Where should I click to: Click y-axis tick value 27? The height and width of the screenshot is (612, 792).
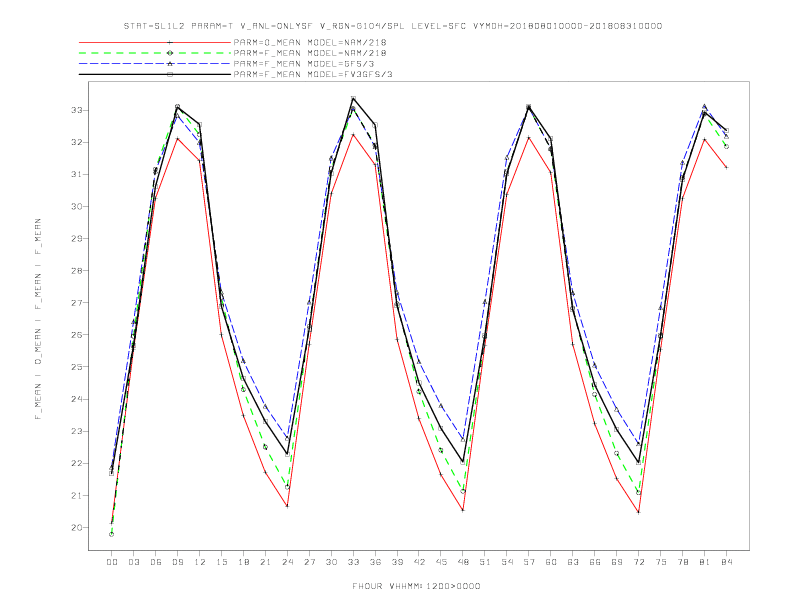pyautogui.click(x=77, y=302)
